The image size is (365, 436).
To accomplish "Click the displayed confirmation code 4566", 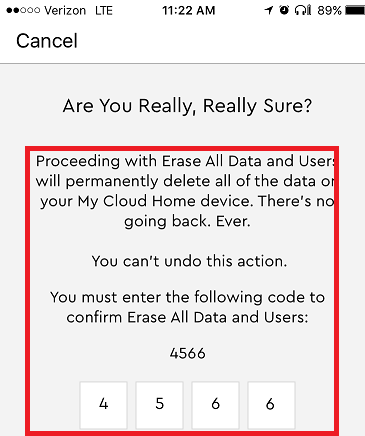I will coord(188,353).
